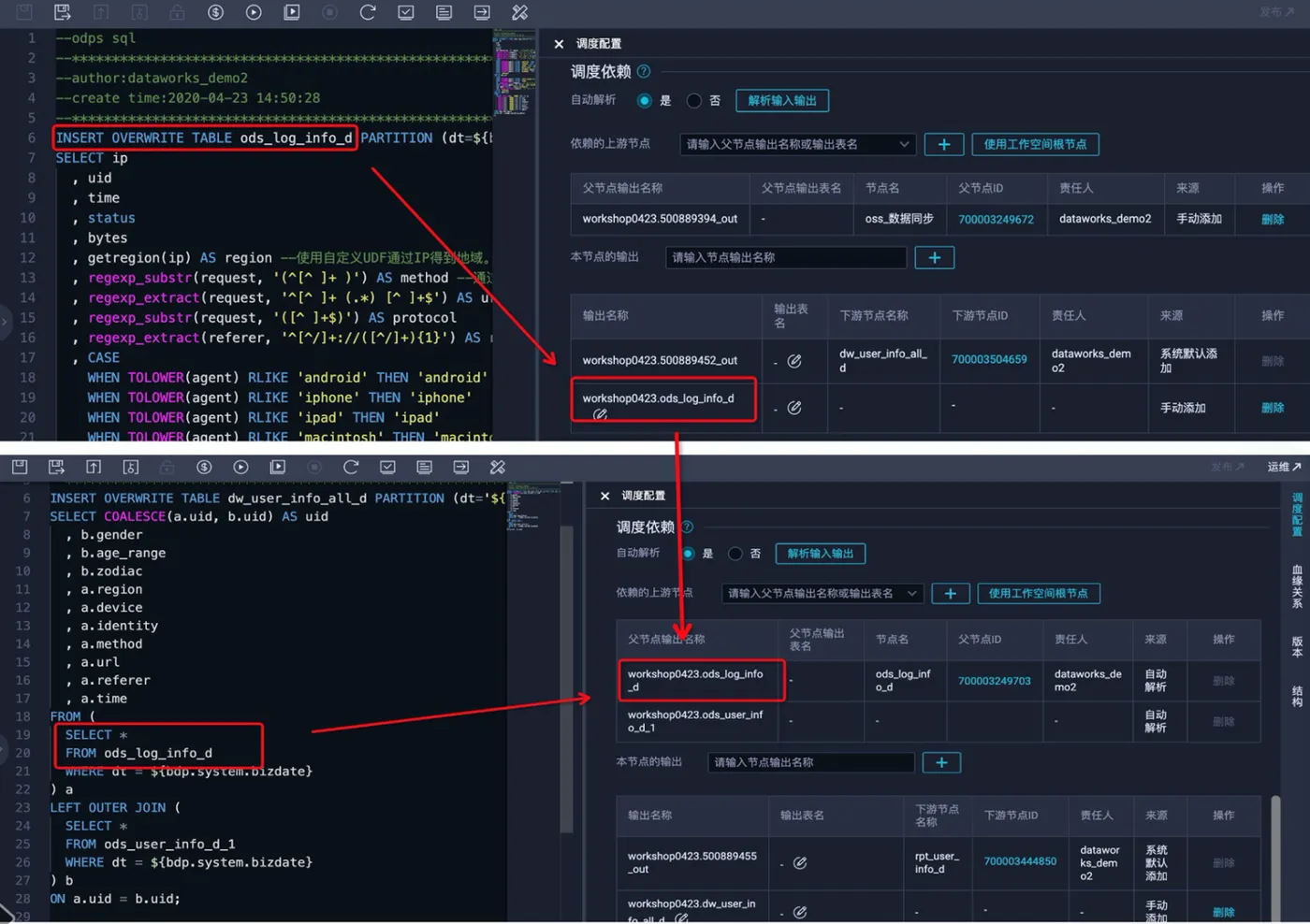This screenshot has height=924, width=1310.
Task: Click the tools icon in dw_user_info_all_d toolbar
Action: (x=498, y=467)
